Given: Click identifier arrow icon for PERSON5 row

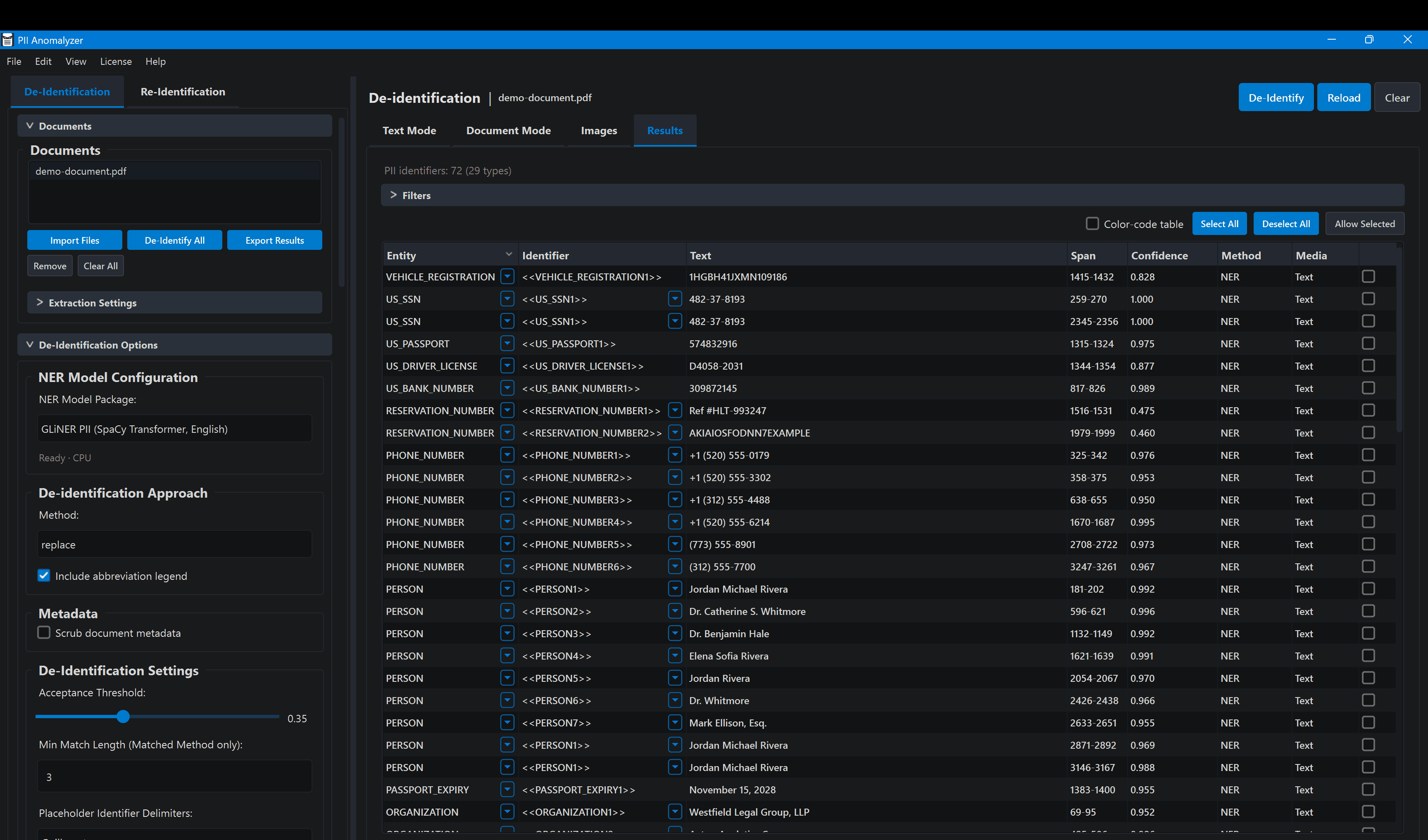Looking at the screenshot, I should click(x=674, y=678).
